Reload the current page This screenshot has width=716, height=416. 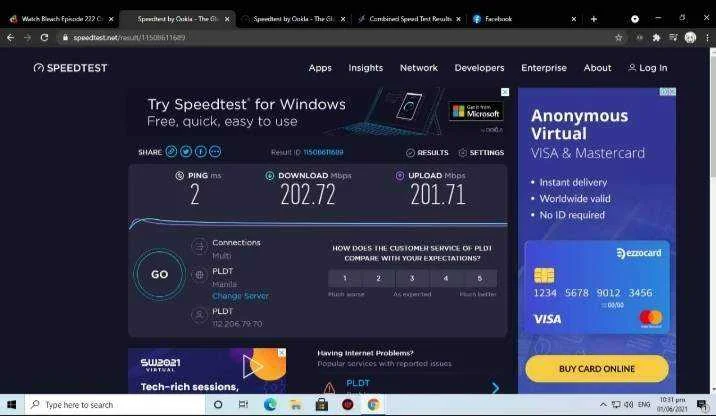[44, 37]
